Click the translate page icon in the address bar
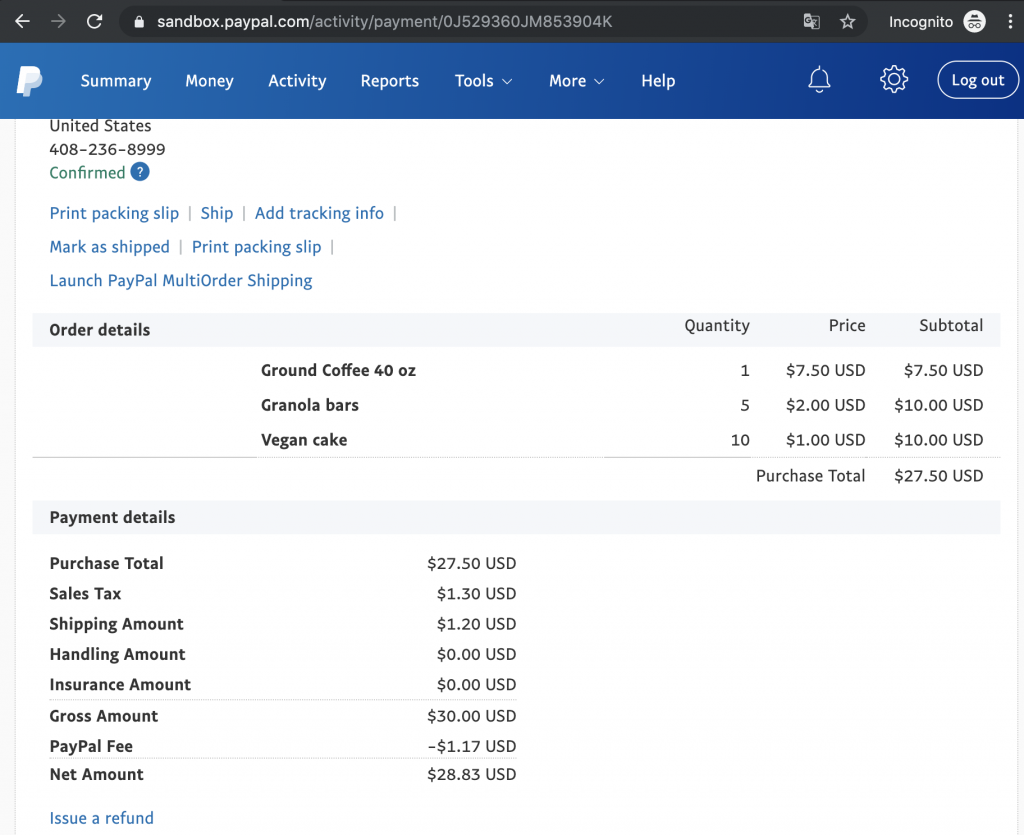The height and width of the screenshot is (835, 1024). (x=811, y=22)
